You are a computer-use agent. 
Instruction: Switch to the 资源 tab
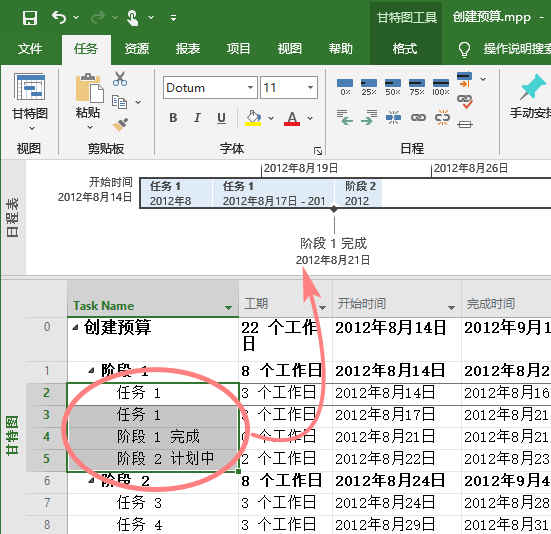[137, 48]
